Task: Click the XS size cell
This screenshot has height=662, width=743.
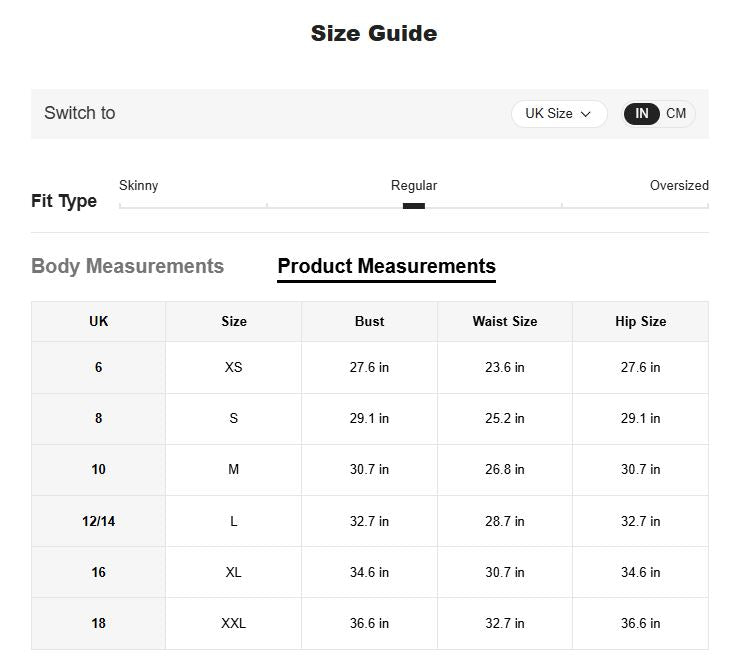Action: coord(233,367)
